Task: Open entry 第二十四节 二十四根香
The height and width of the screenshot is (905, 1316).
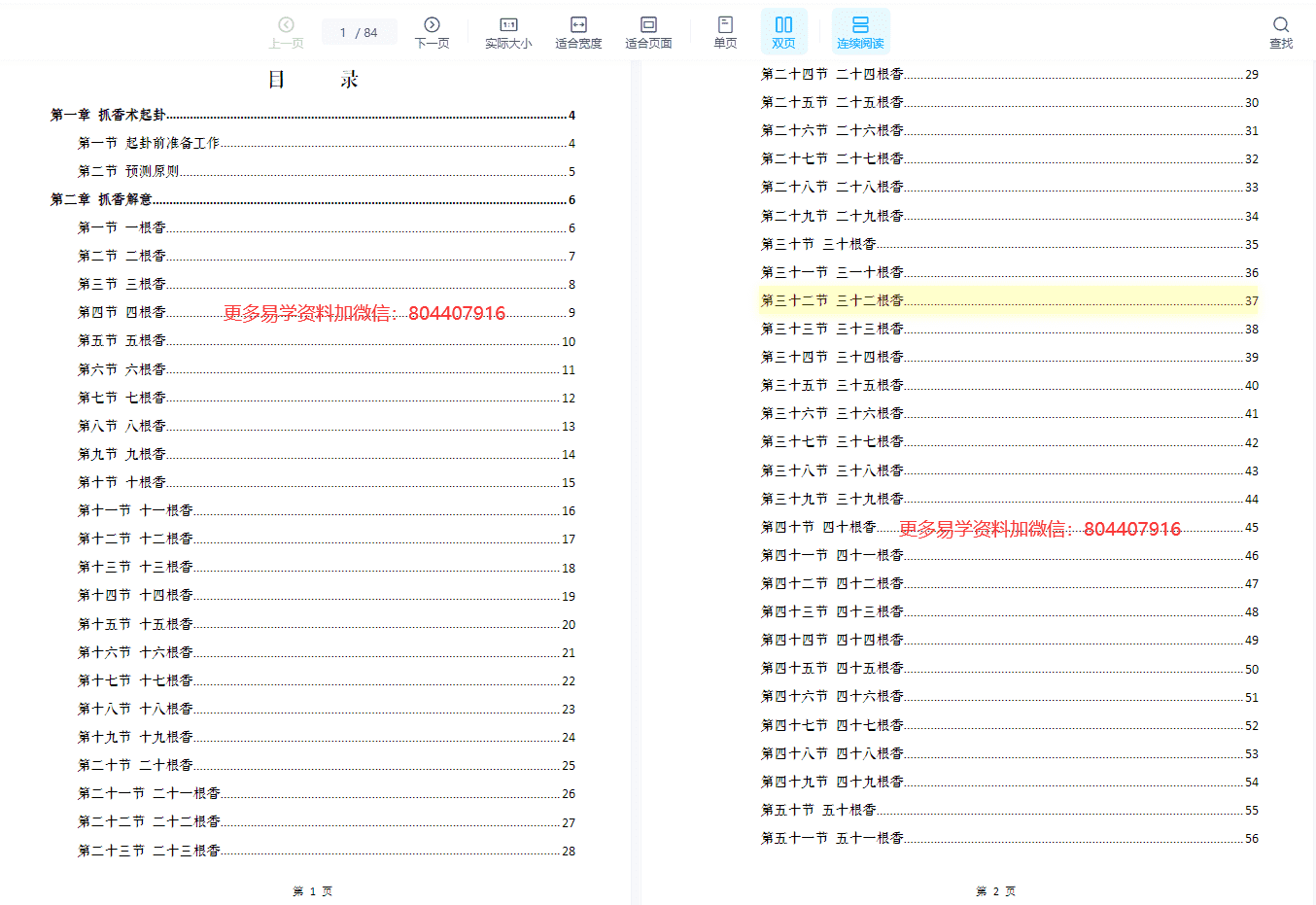Action: coord(832,74)
